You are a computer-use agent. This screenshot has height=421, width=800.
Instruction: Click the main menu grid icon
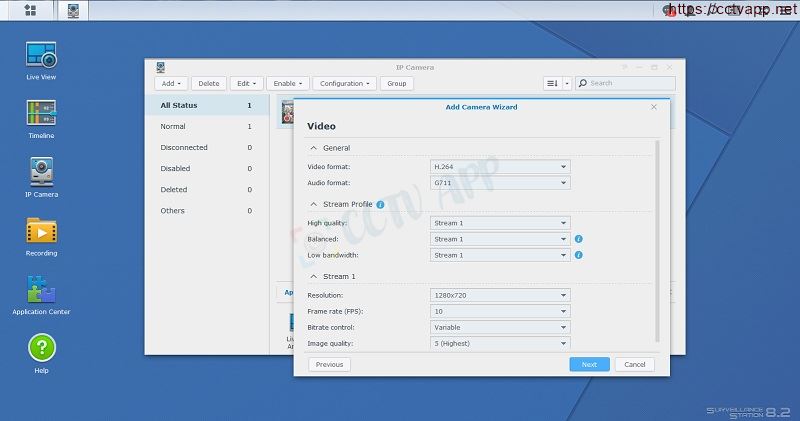[x=30, y=11]
